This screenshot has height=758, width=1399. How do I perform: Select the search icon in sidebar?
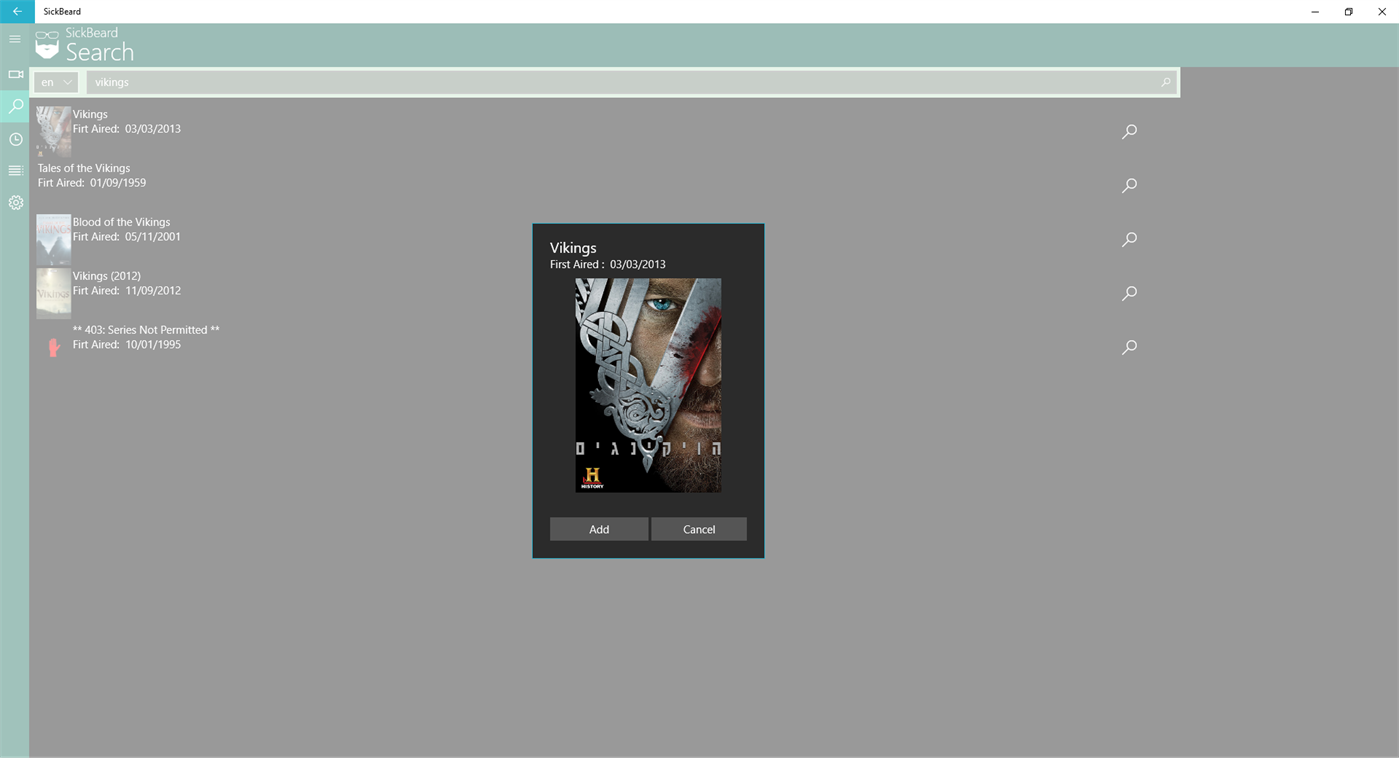coord(15,106)
